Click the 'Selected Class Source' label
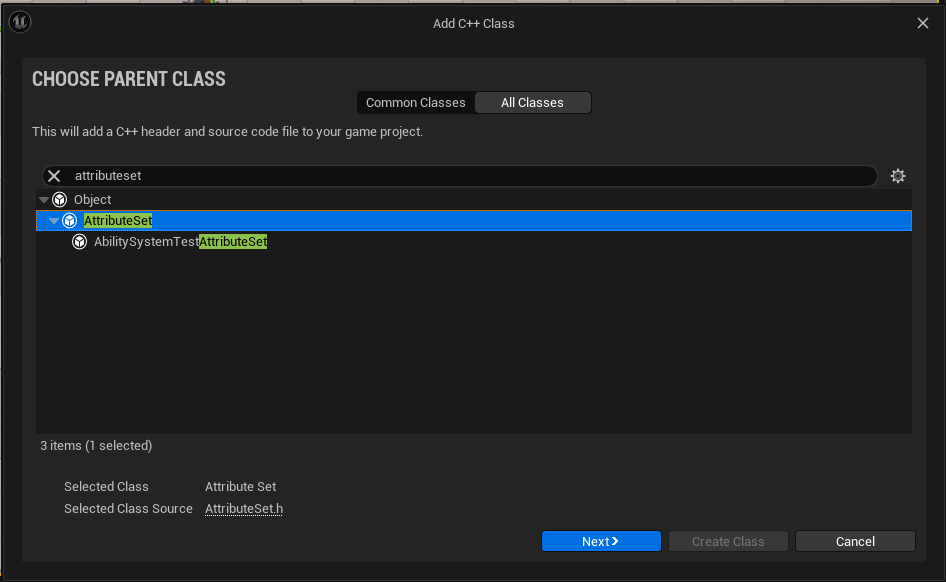This screenshot has height=582, width=946. pyautogui.click(x=129, y=508)
